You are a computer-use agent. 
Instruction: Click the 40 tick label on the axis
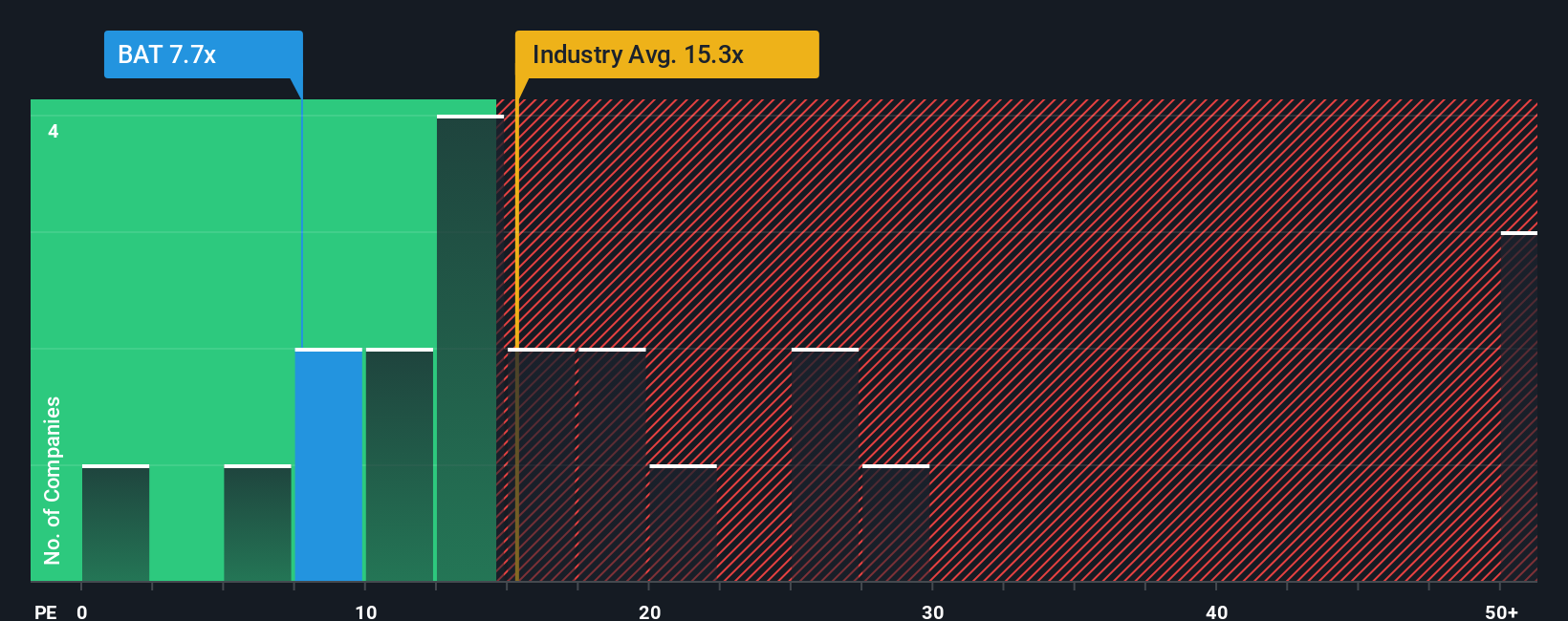(x=1216, y=611)
